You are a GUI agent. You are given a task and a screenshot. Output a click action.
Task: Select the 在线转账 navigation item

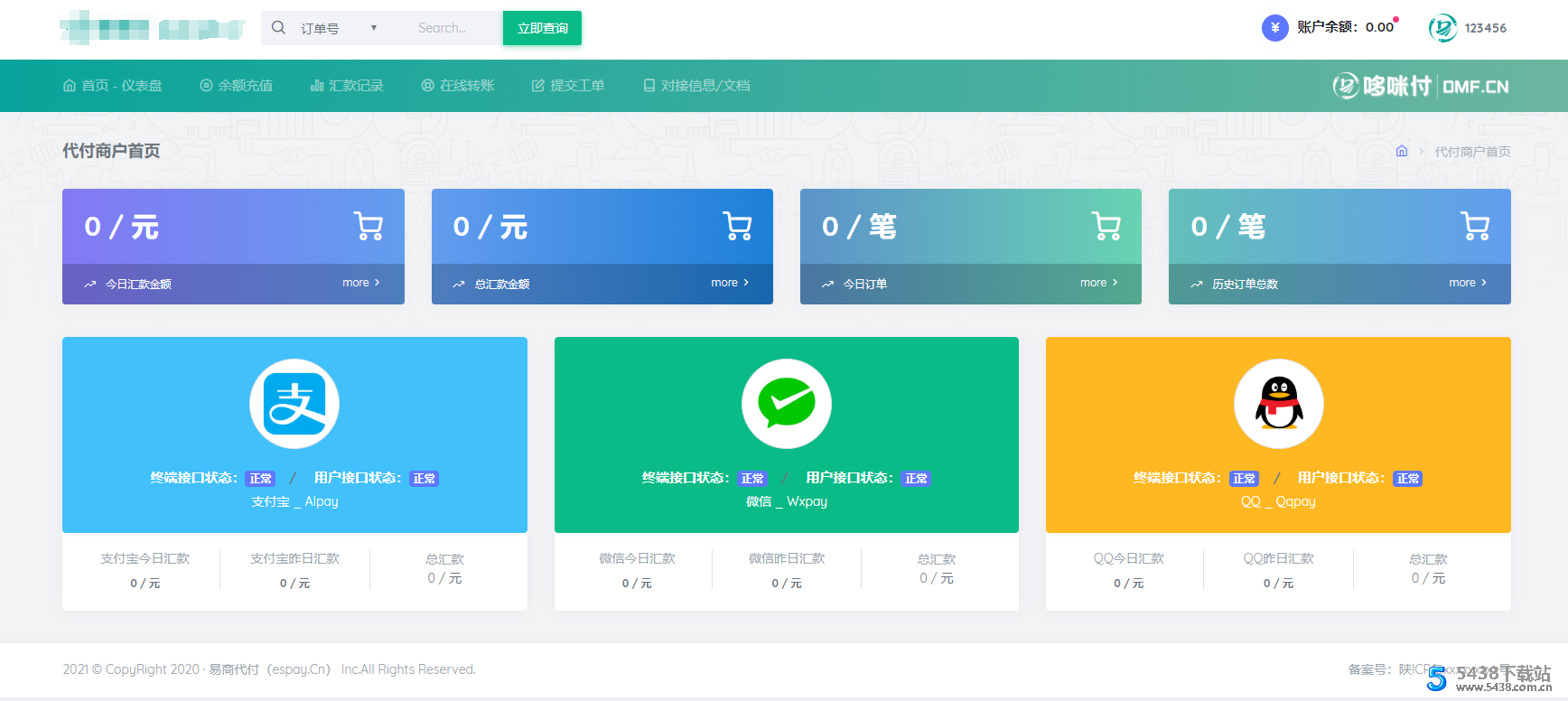point(458,86)
